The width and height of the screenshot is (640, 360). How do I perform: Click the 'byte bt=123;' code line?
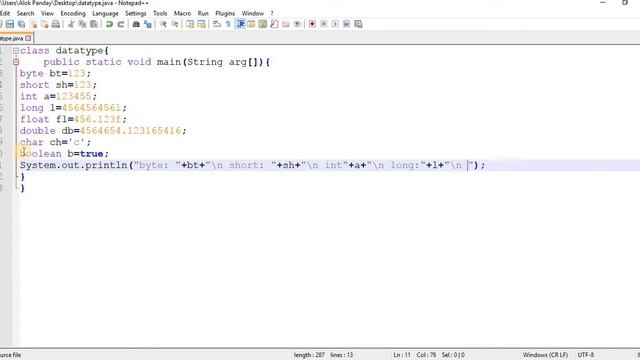point(55,73)
